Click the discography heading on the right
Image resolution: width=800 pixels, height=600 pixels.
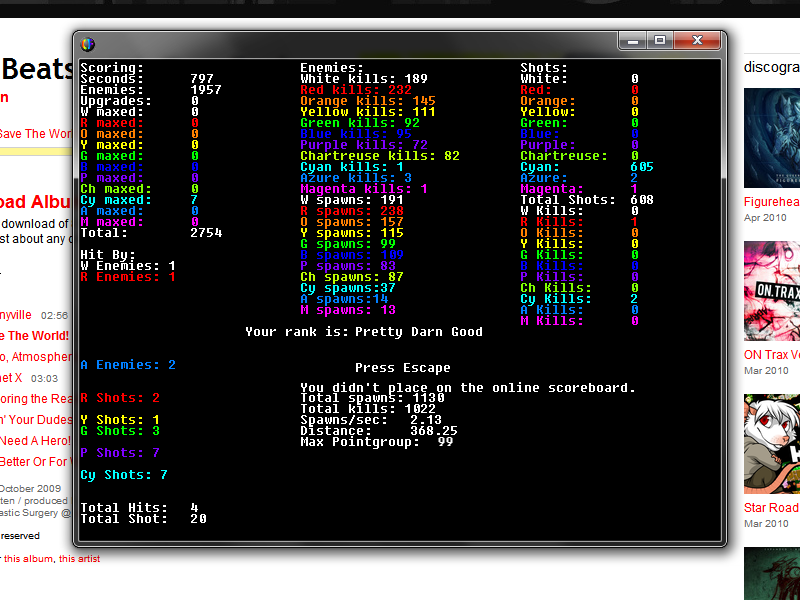pos(771,67)
